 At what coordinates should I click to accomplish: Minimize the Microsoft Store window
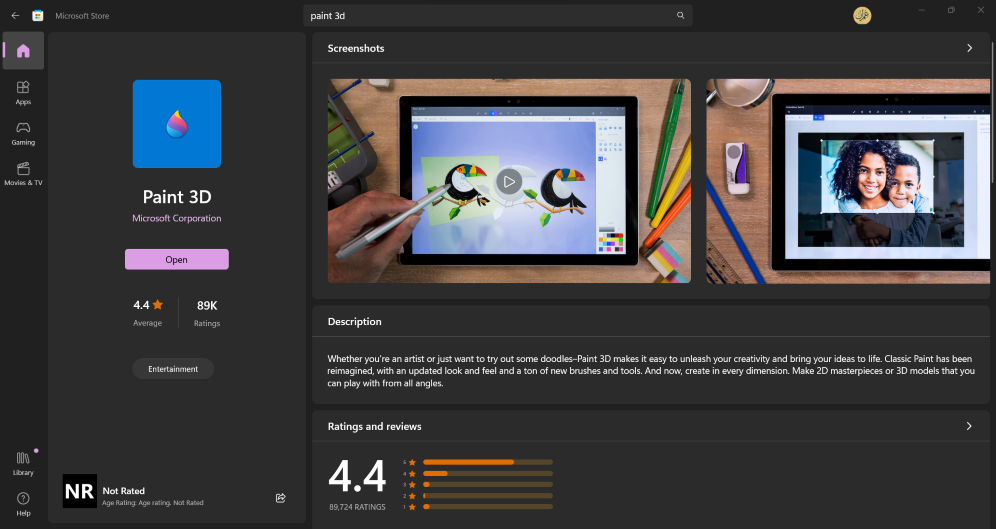pyautogui.click(x=921, y=10)
